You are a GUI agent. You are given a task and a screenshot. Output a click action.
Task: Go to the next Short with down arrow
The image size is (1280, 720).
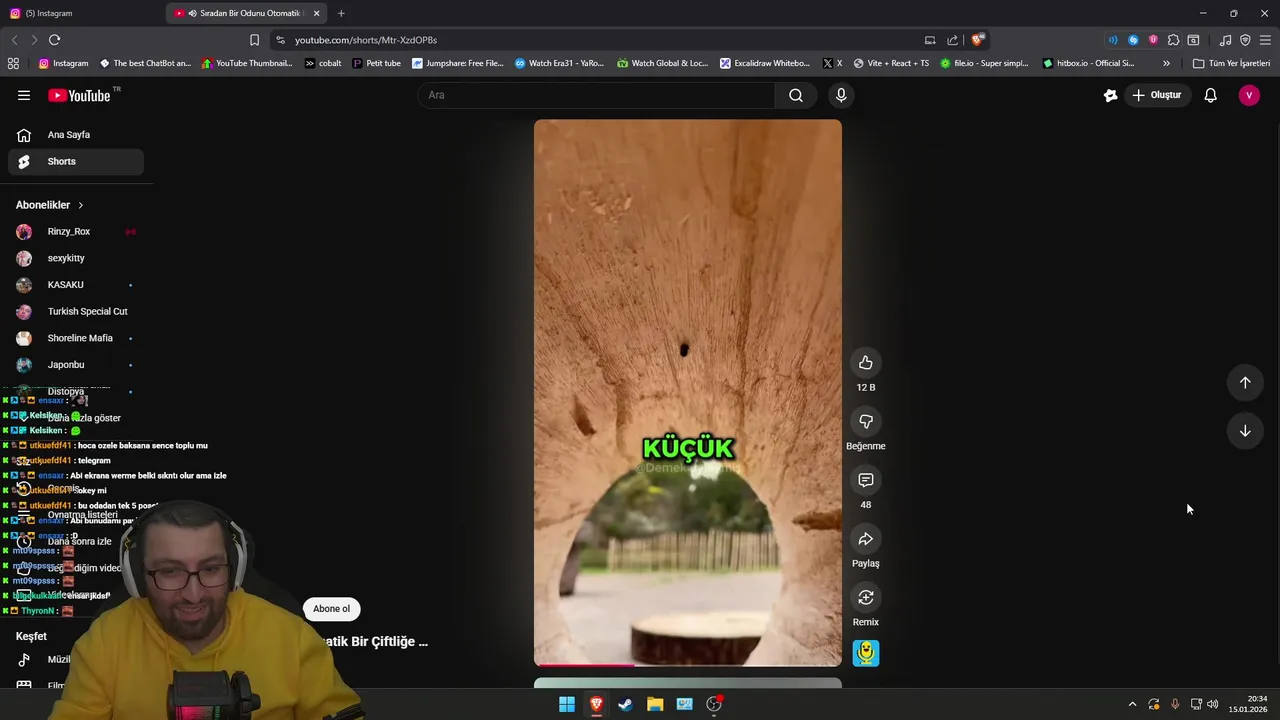click(1245, 431)
